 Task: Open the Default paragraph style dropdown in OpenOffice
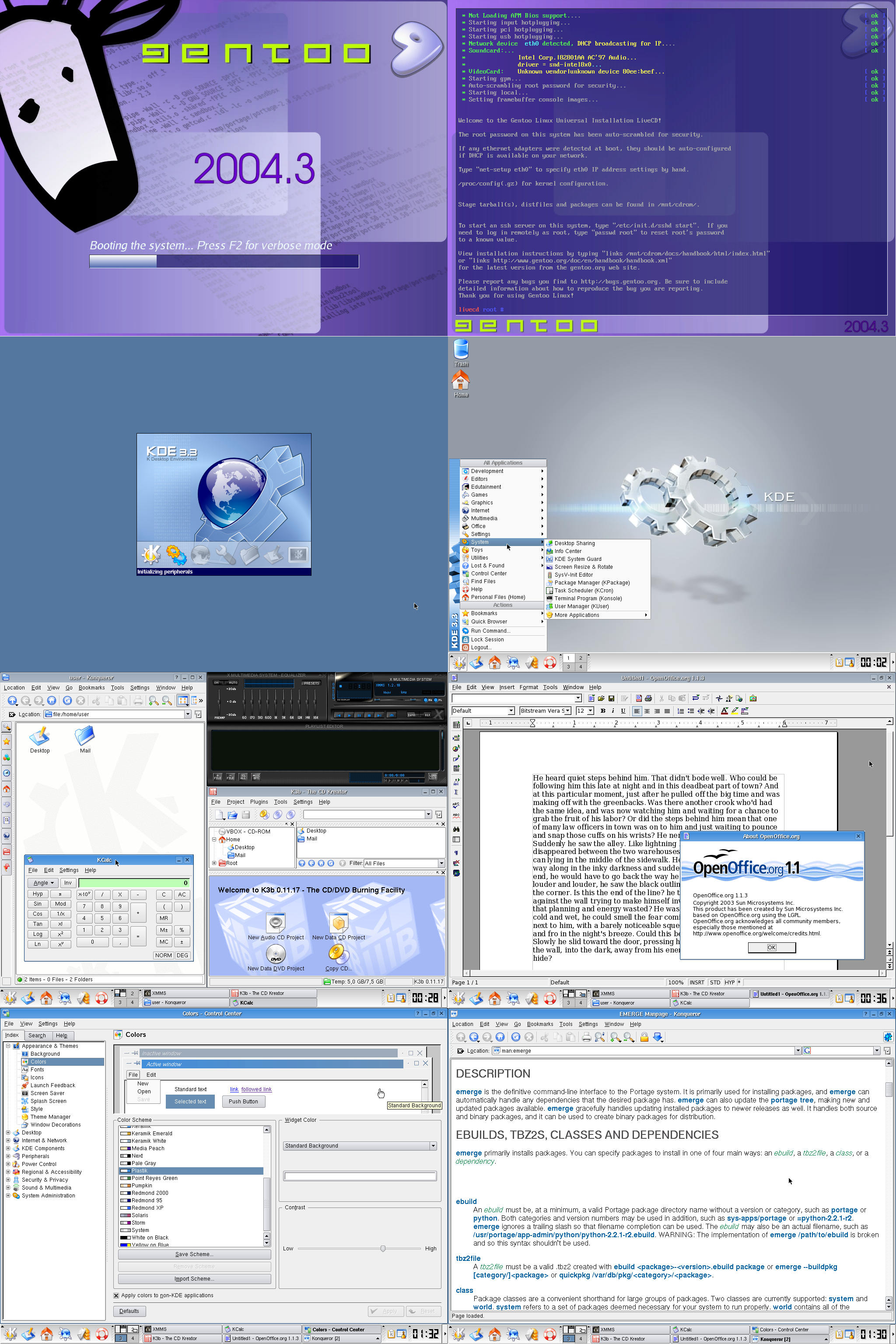pyautogui.click(x=511, y=711)
